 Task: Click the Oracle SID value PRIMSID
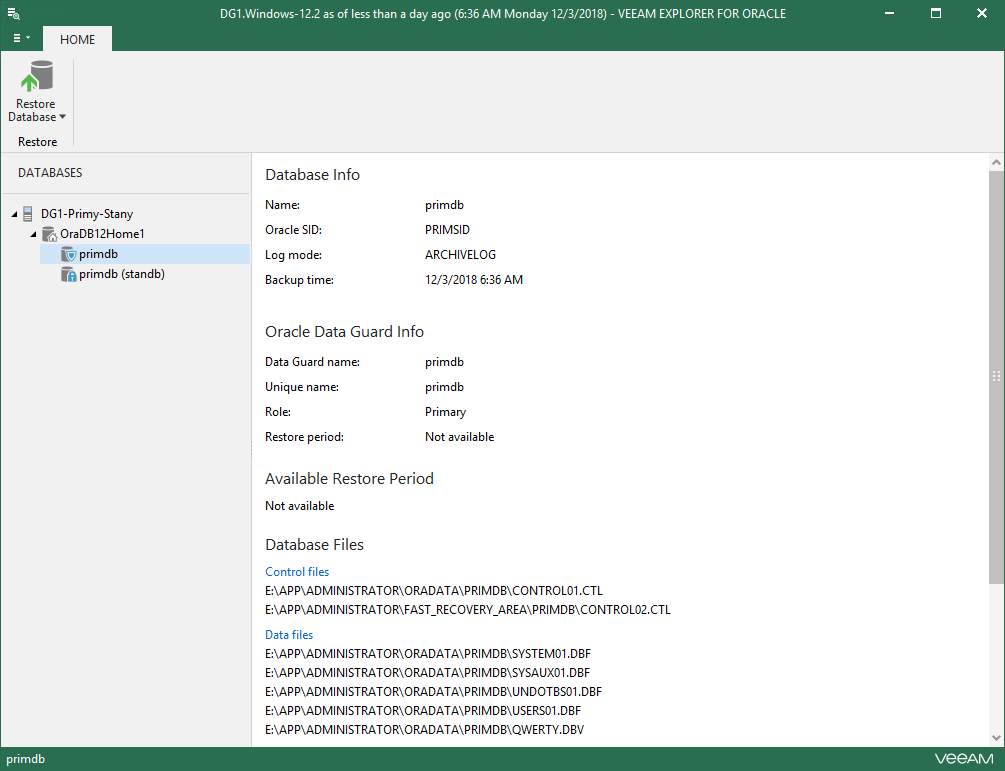coord(447,229)
